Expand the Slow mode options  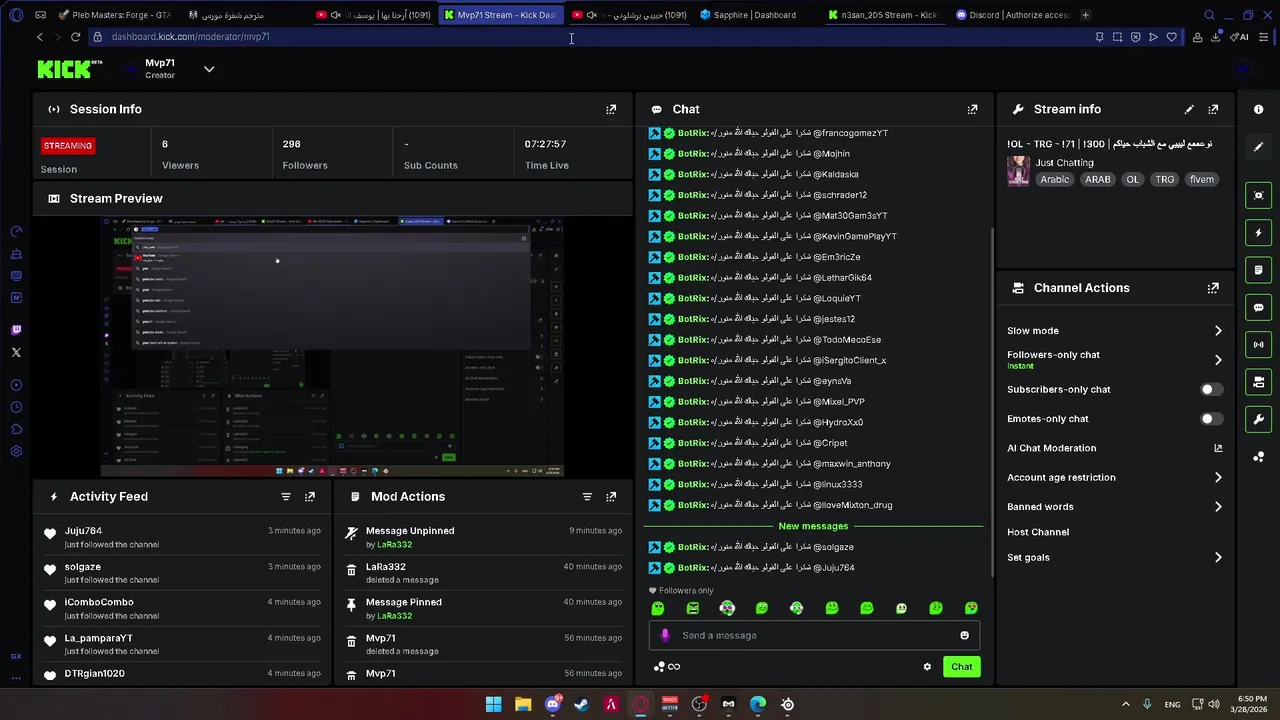pyautogui.click(x=1217, y=331)
